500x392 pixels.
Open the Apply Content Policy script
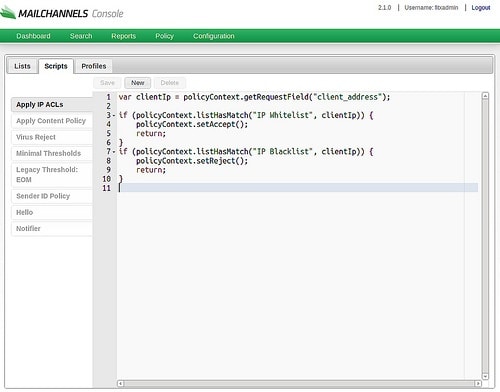[x=52, y=121]
